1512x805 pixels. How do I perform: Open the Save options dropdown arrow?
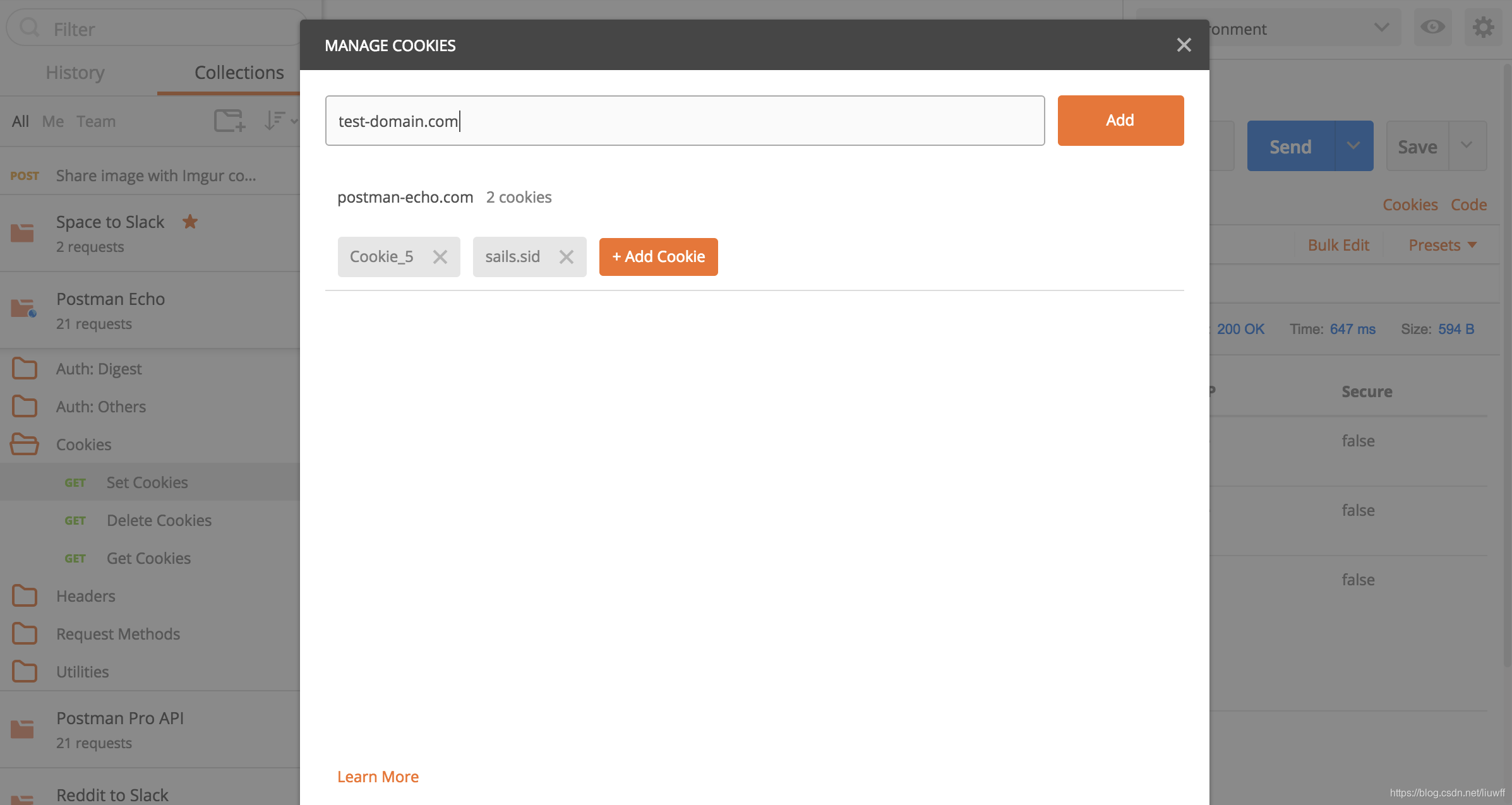[1468, 146]
